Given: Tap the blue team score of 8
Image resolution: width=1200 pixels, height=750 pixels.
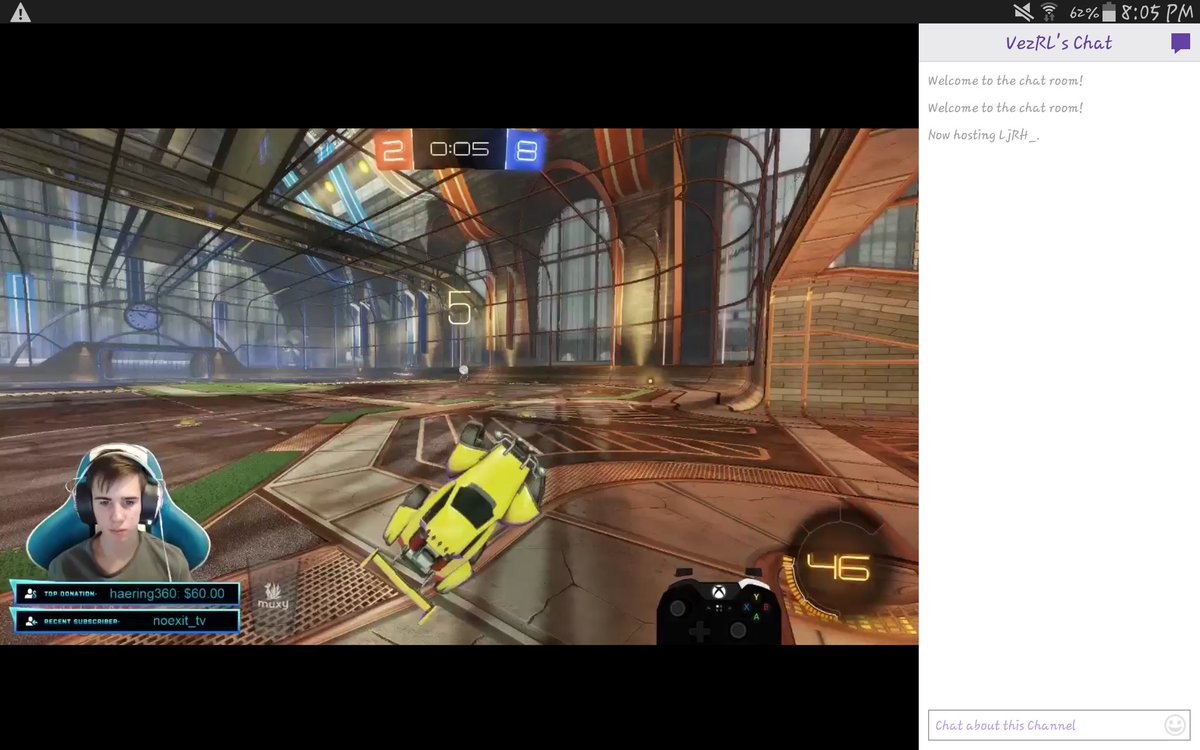Looking at the screenshot, I should [x=525, y=148].
